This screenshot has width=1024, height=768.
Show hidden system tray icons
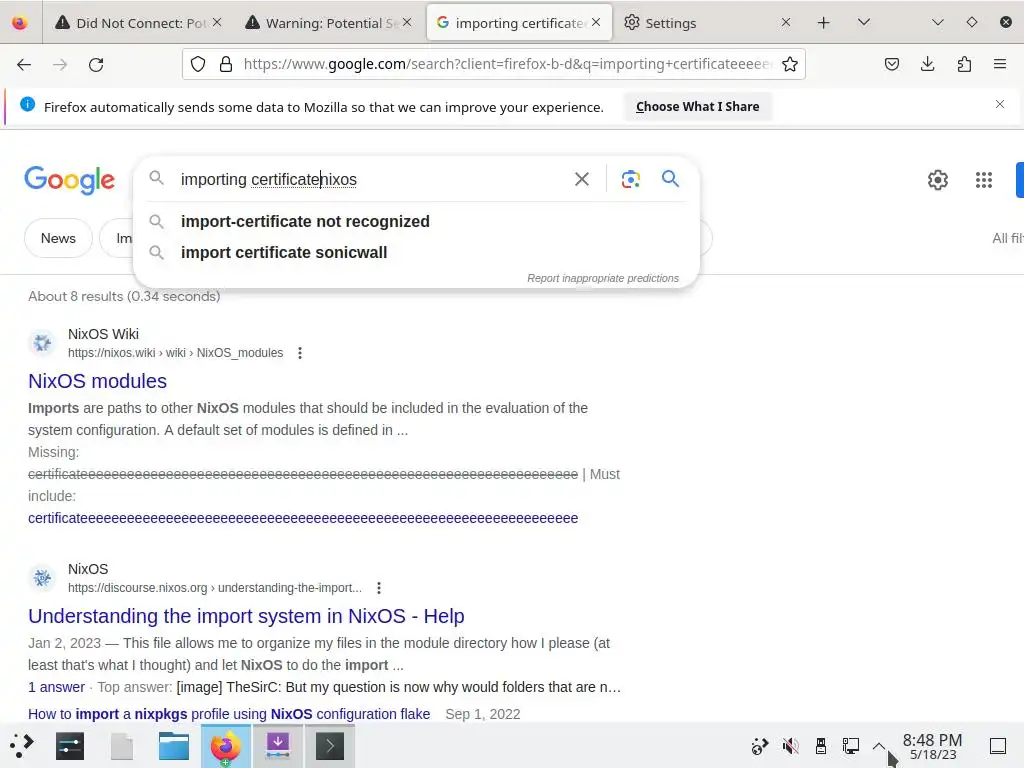tap(879, 745)
